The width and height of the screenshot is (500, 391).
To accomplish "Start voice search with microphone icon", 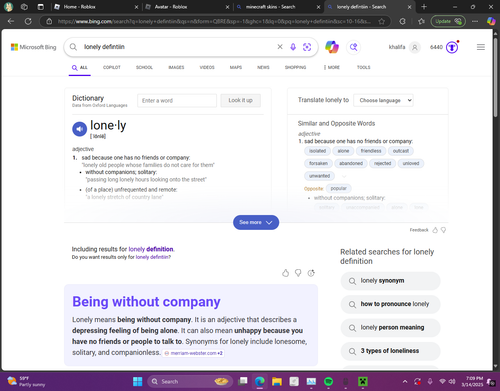I will click(x=293, y=47).
